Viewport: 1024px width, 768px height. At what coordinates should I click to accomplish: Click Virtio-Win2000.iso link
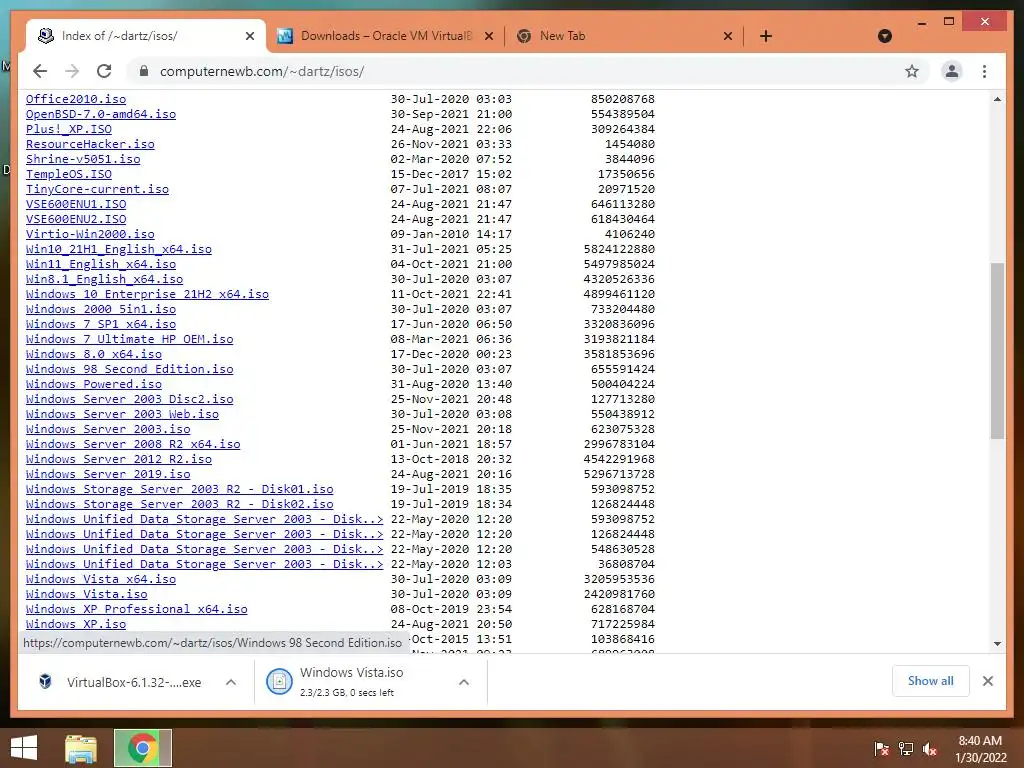(90, 234)
